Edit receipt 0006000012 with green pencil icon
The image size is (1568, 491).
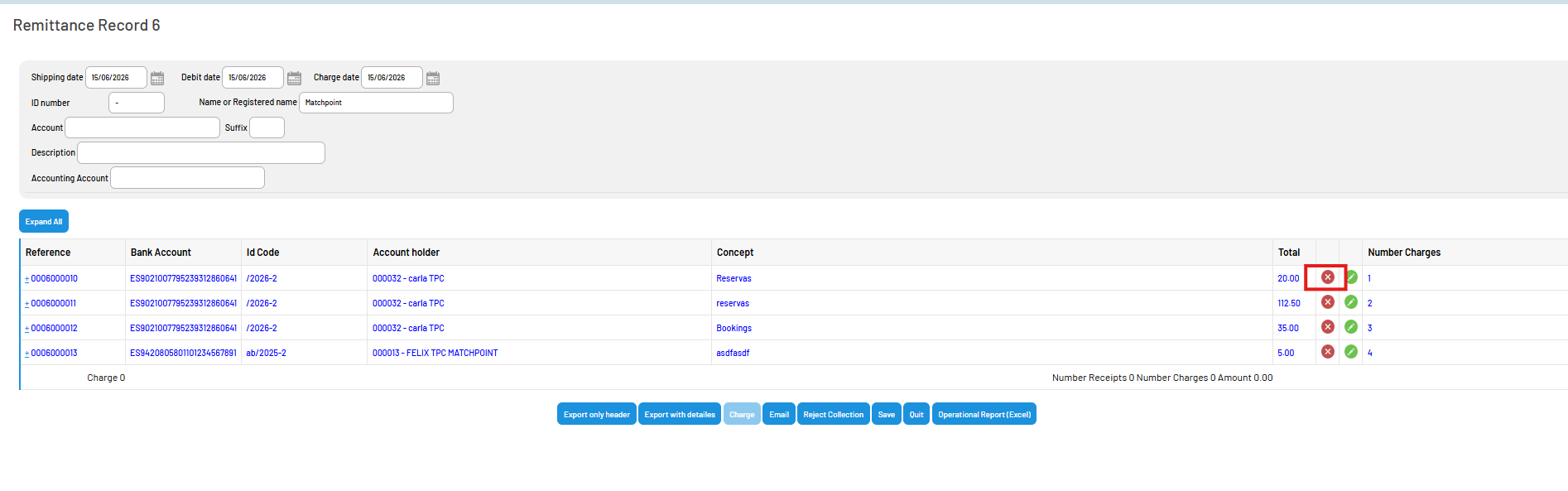point(1351,327)
